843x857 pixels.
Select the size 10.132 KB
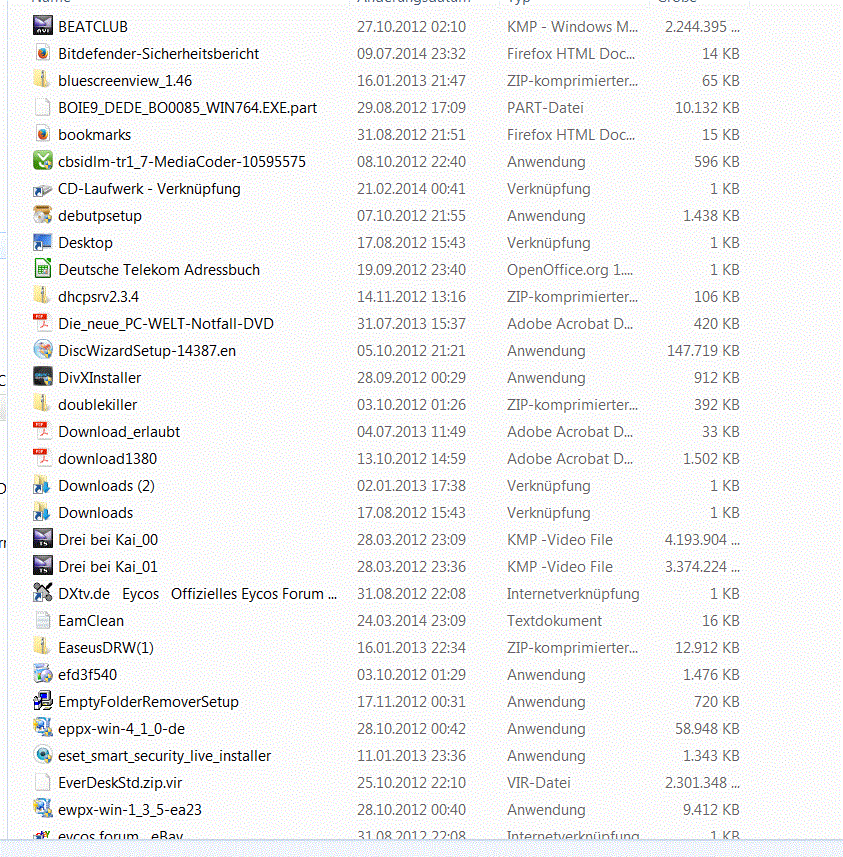pos(707,108)
